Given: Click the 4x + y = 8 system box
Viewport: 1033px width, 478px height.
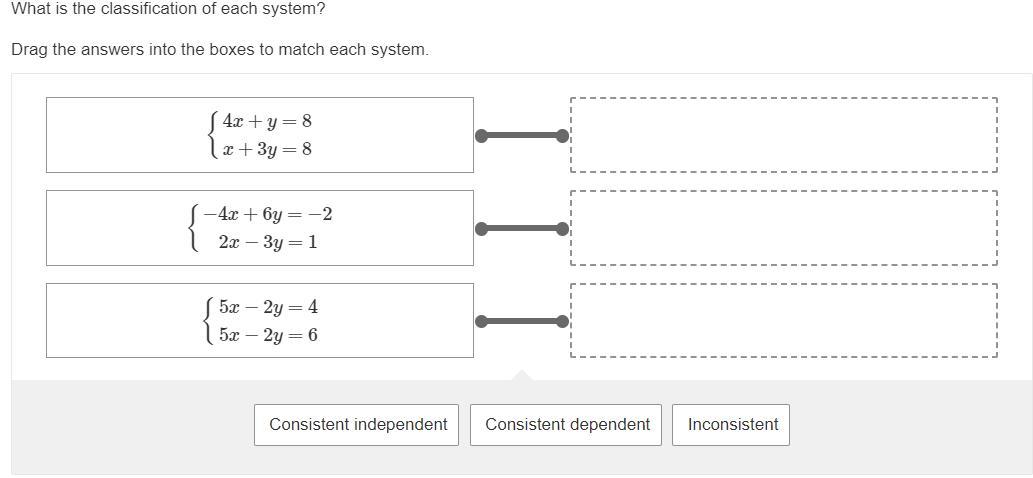Looking at the screenshot, I should point(260,135).
